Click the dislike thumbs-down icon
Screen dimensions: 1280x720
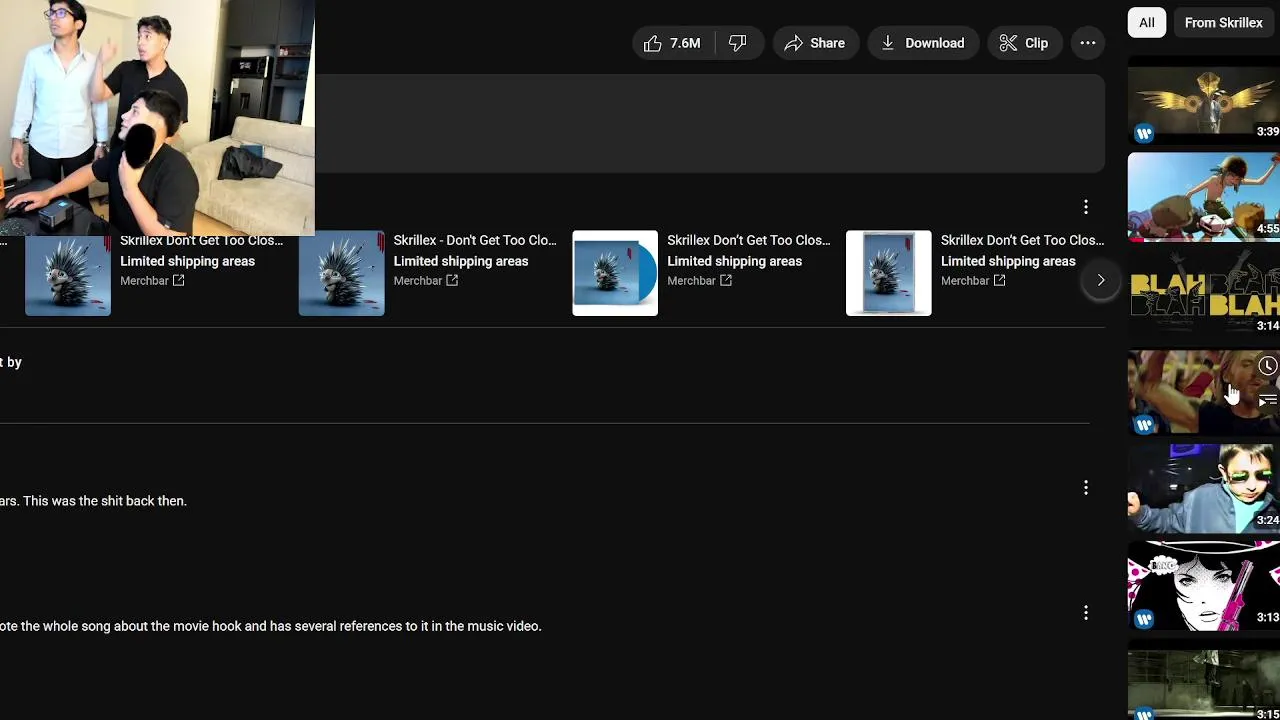click(739, 43)
